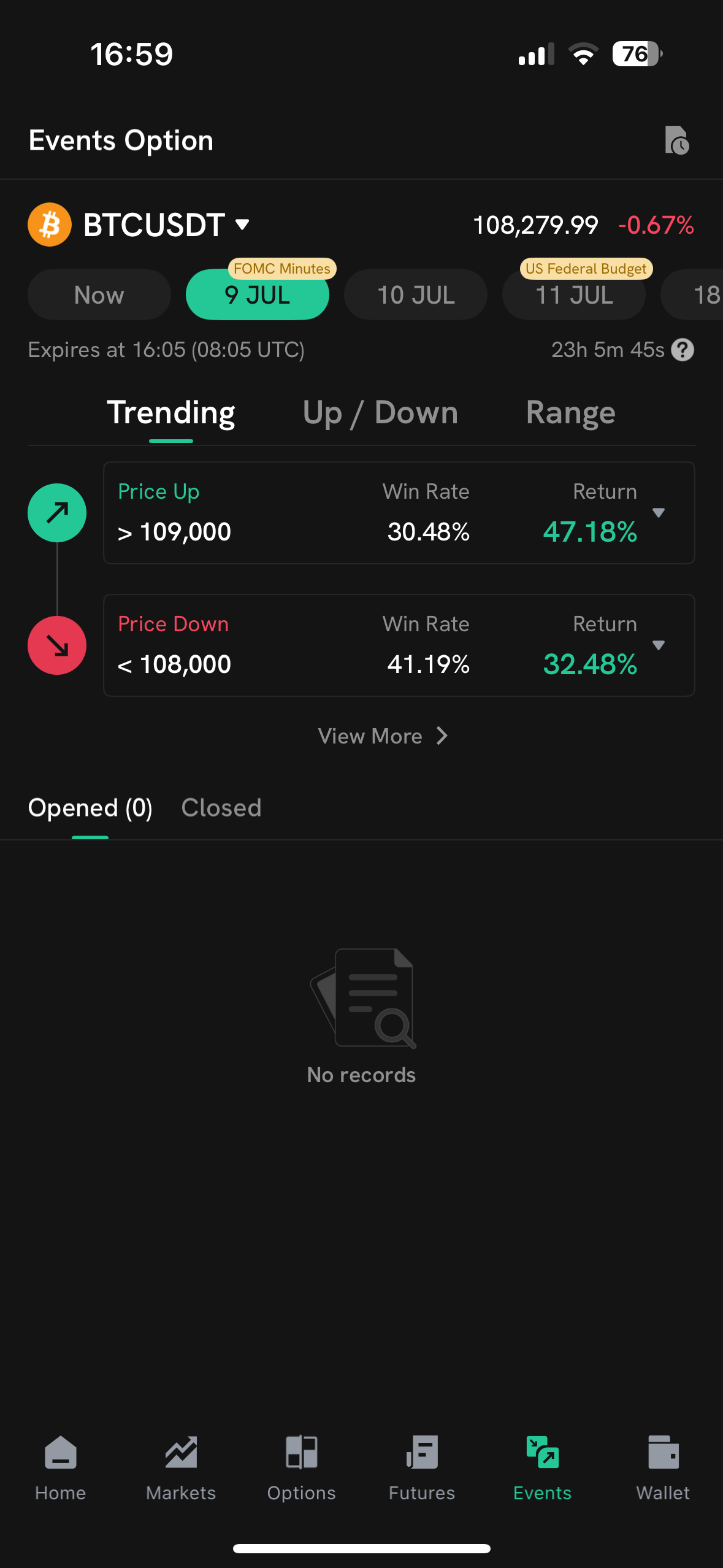Select the Now expiry pill
Screen dimensions: 723x1568
click(99, 294)
